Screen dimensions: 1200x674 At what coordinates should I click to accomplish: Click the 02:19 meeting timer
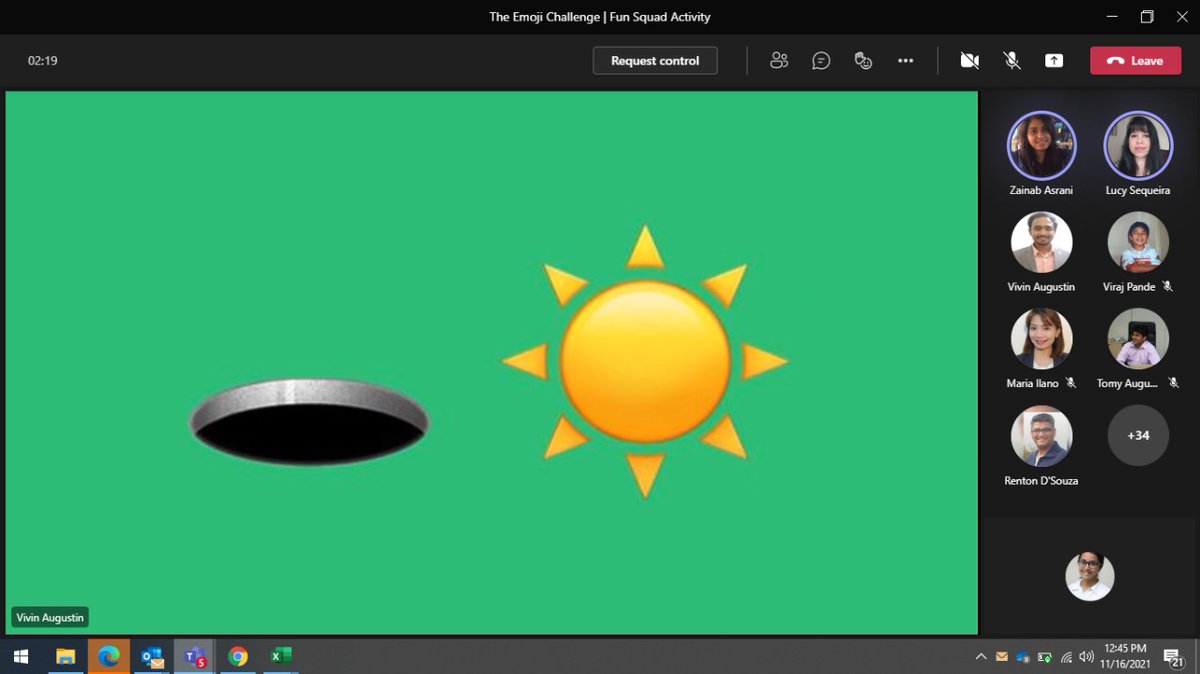point(43,61)
